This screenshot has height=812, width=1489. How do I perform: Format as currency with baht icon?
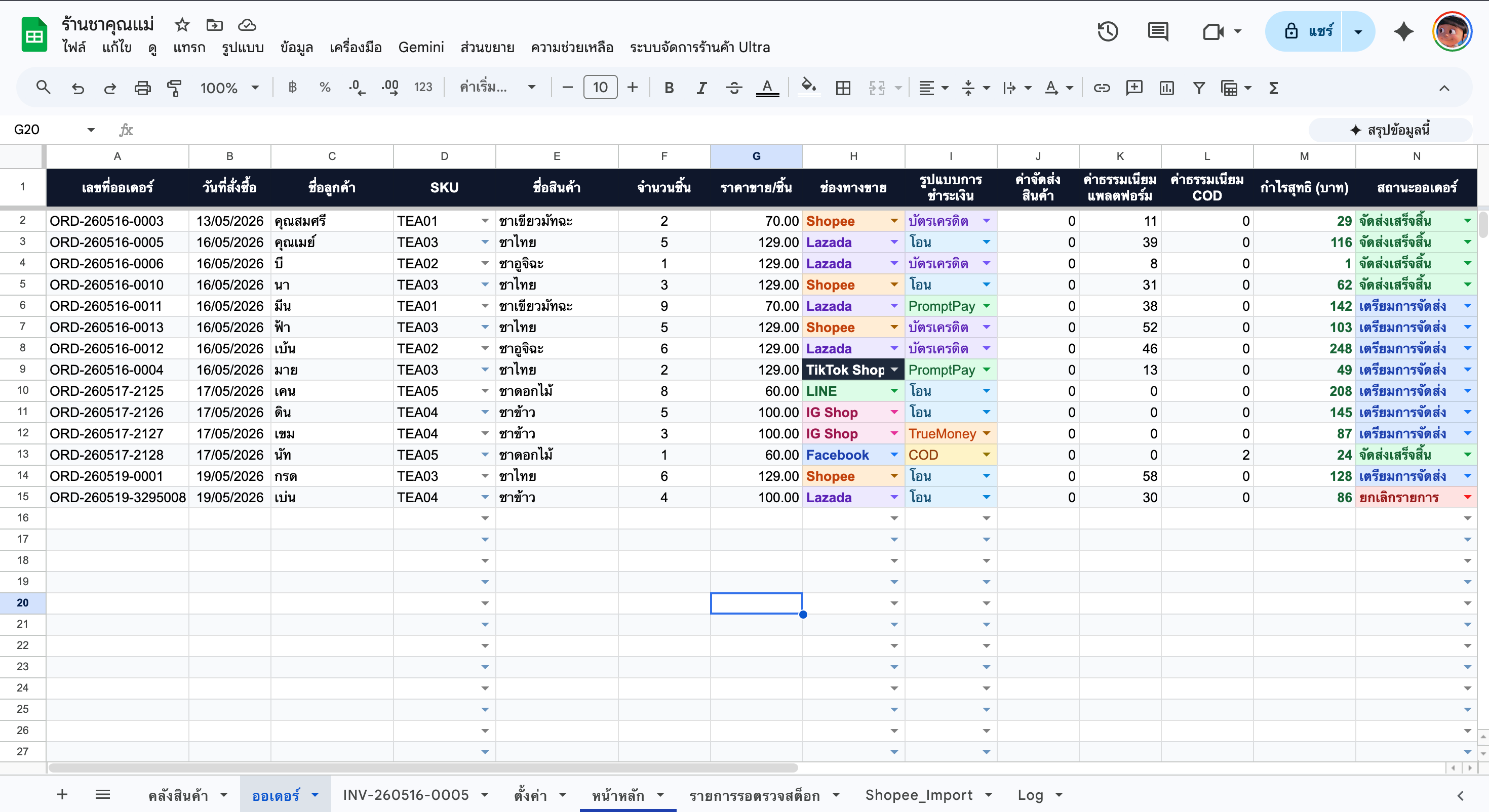coord(293,87)
